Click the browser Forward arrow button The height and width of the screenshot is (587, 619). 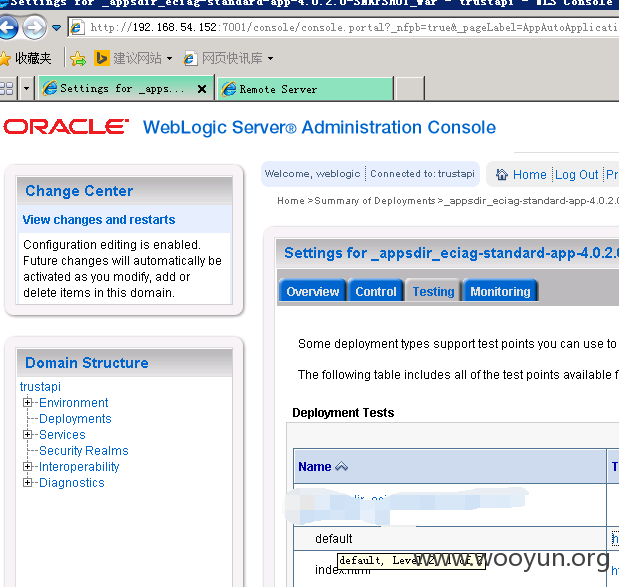tap(34, 27)
